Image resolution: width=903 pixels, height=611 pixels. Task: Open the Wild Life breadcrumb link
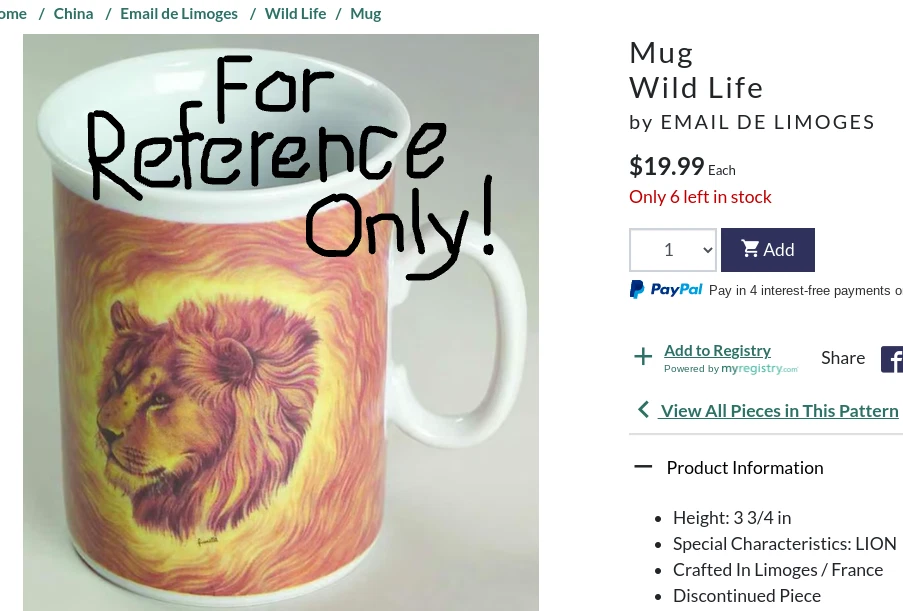click(x=295, y=14)
